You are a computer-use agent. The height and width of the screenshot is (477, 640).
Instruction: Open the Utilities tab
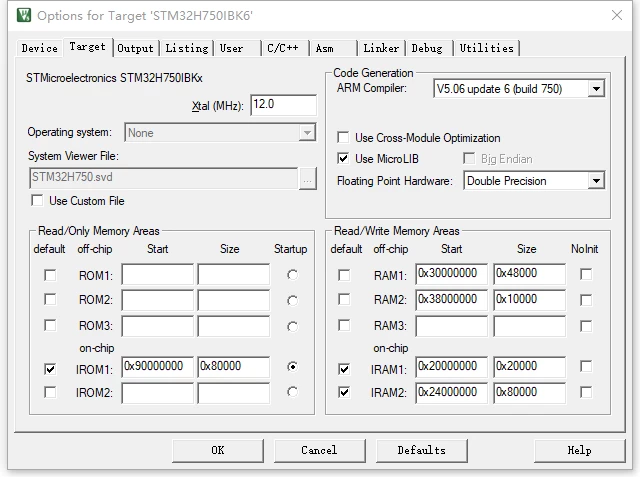pyautogui.click(x=487, y=48)
